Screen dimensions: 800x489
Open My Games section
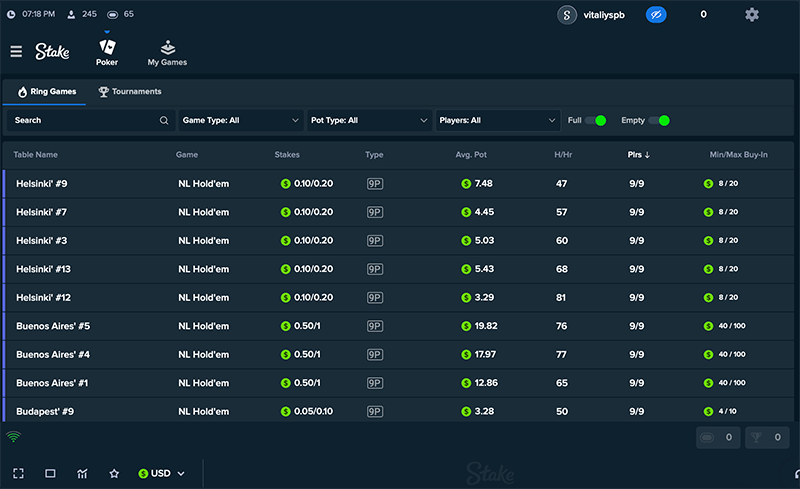pyautogui.click(x=167, y=52)
